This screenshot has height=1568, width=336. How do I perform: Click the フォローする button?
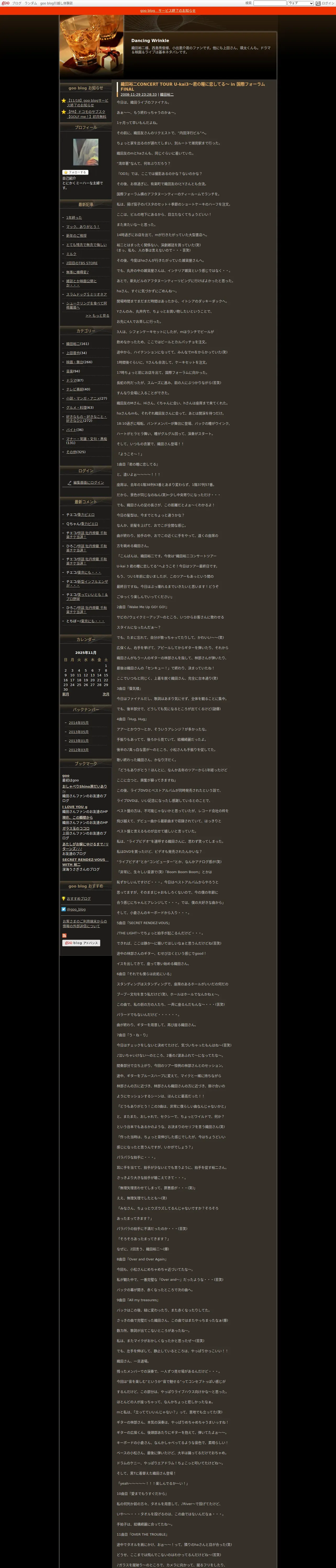coord(75,172)
